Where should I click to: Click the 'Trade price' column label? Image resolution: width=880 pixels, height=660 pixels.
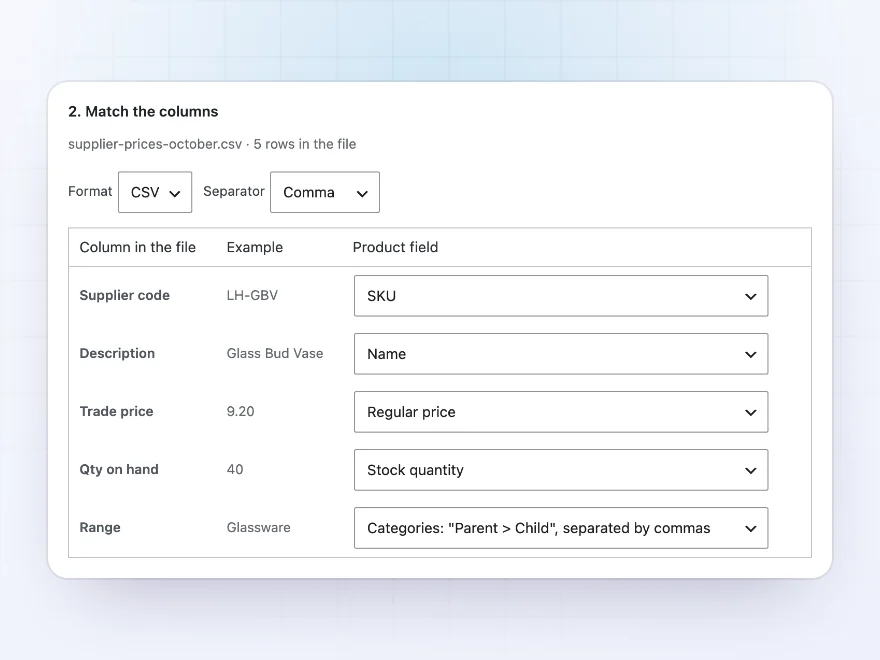click(116, 411)
